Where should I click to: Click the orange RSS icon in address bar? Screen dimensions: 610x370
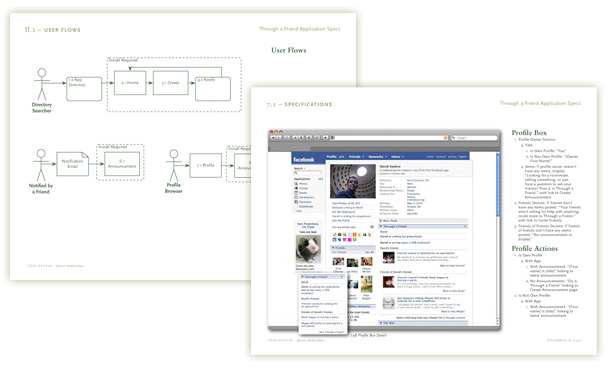(445, 138)
